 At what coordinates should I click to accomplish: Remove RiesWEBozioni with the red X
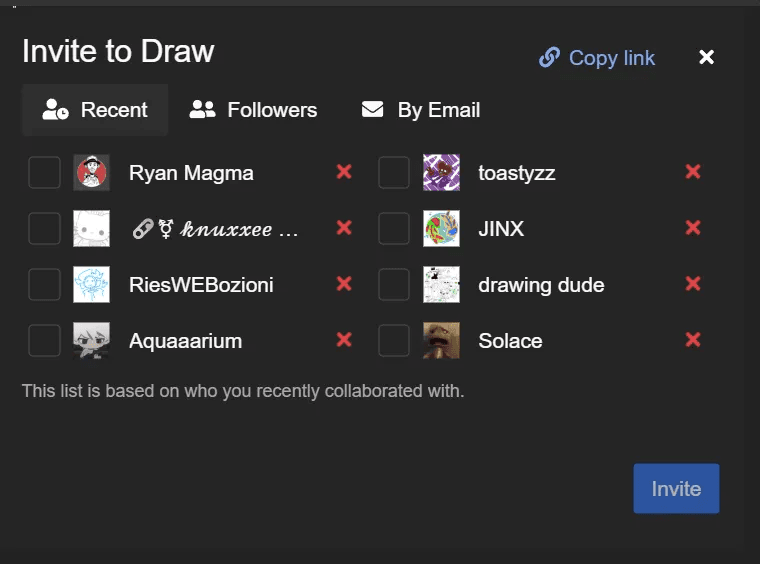tap(344, 284)
